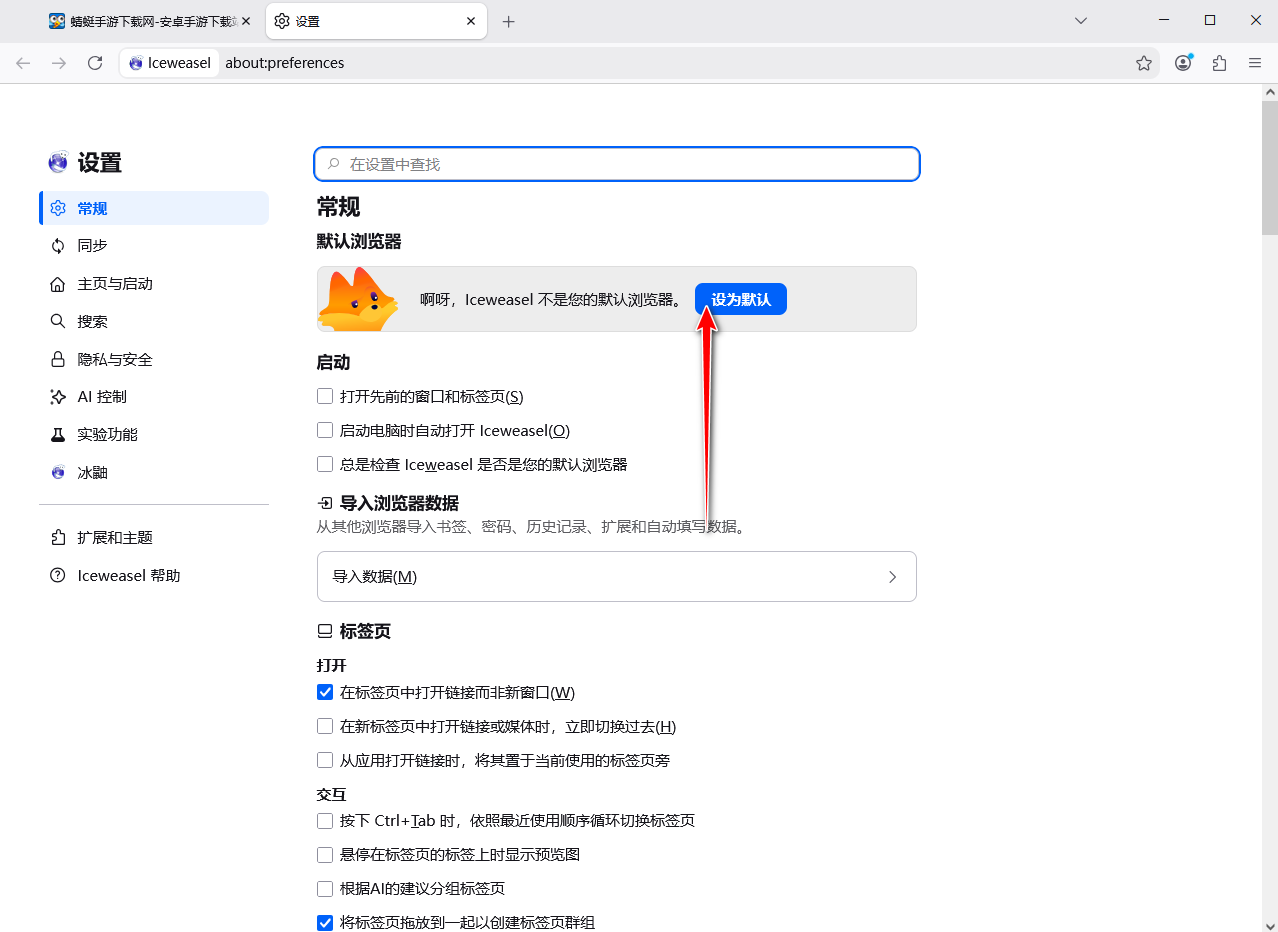The height and width of the screenshot is (932, 1278).
Task: Open the 隐私与安全 settings category
Action: click(154, 359)
